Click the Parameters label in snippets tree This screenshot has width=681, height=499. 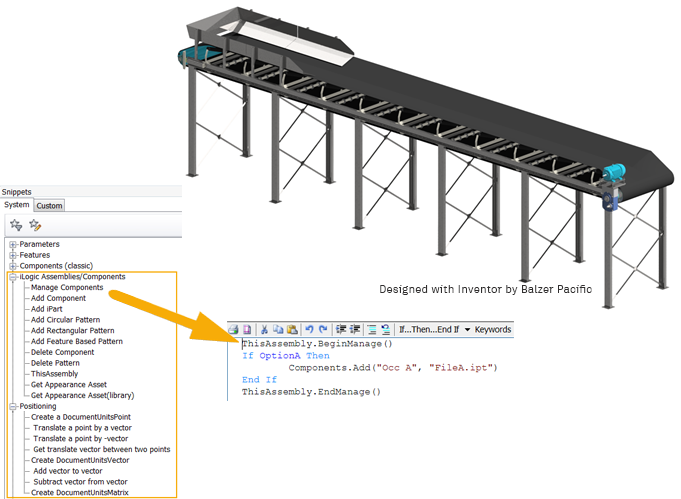coord(39,245)
